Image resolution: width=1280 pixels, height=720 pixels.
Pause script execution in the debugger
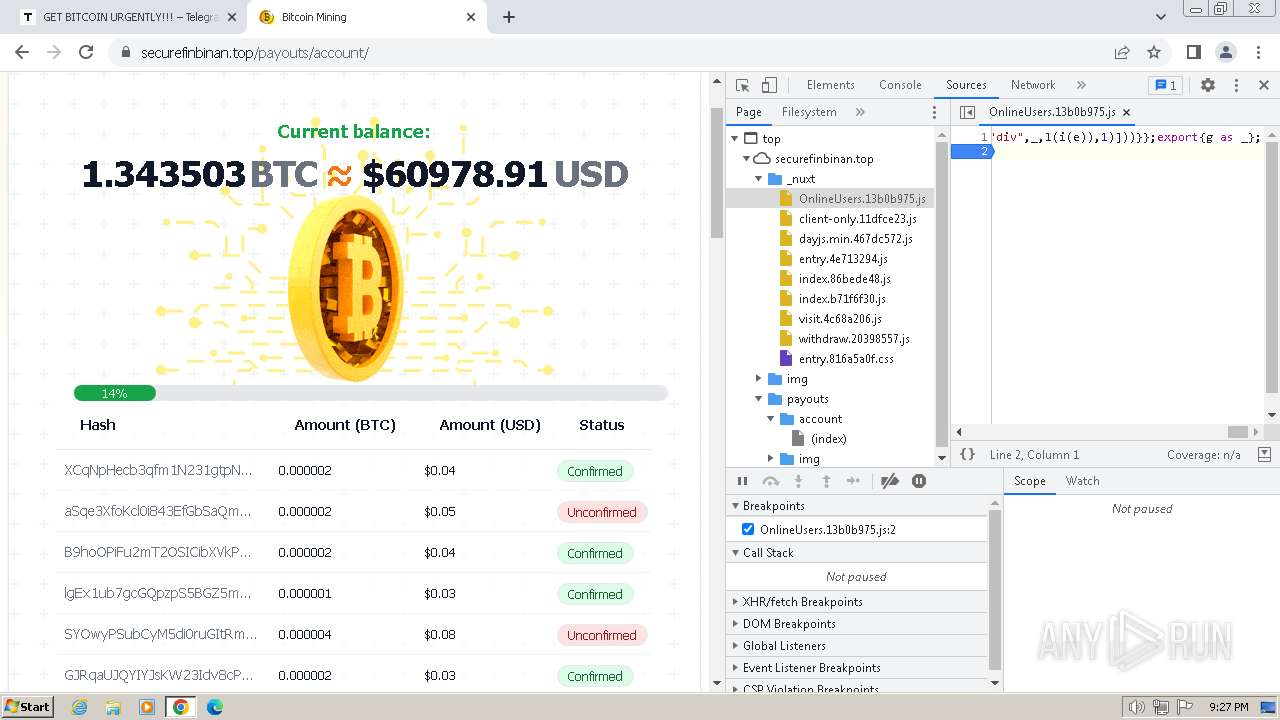click(x=742, y=481)
